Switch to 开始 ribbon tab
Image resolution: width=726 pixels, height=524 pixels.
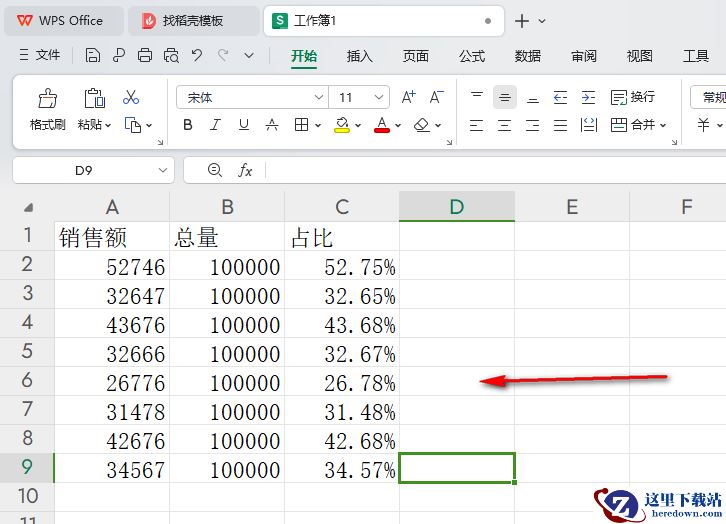coord(304,56)
